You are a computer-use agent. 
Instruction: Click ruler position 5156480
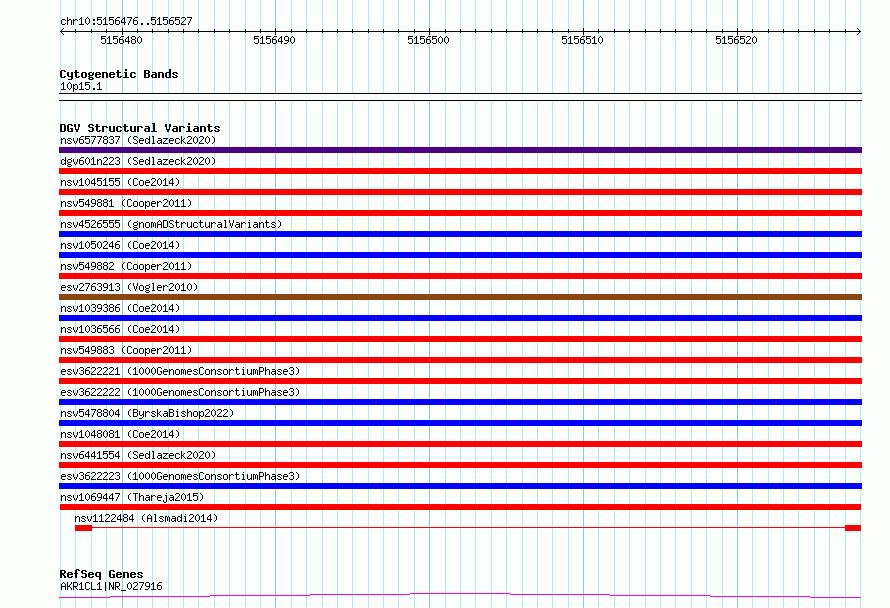pos(121,40)
